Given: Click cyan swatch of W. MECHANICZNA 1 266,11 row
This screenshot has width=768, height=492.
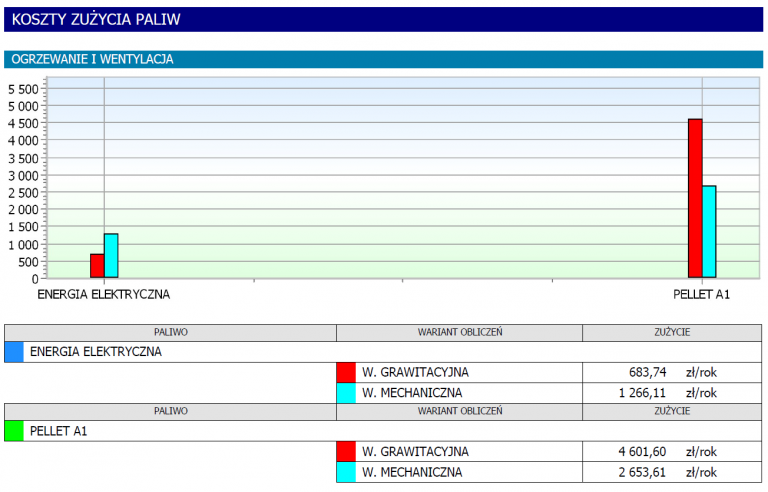Looking at the screenshot, I should [x=346, y=393].
